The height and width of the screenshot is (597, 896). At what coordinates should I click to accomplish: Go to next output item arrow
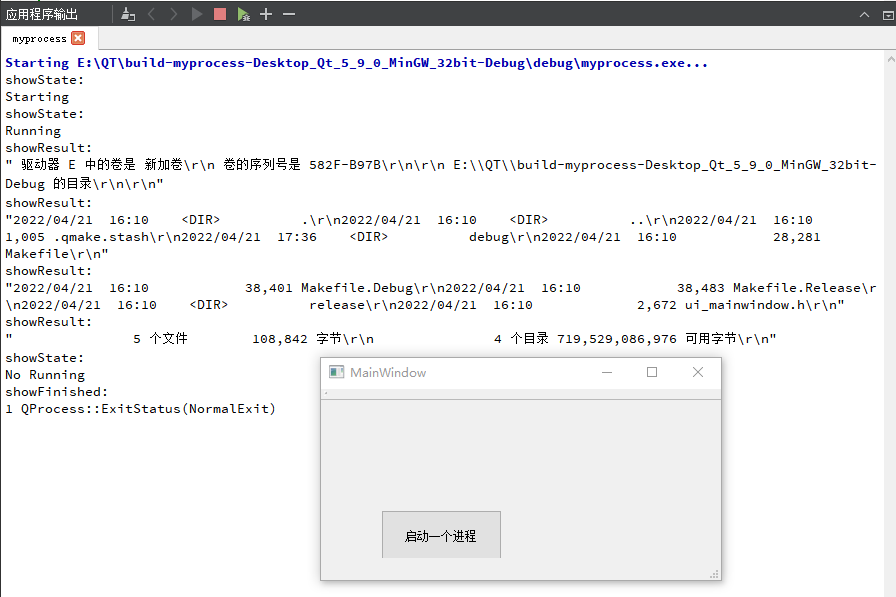click(174, 14)
